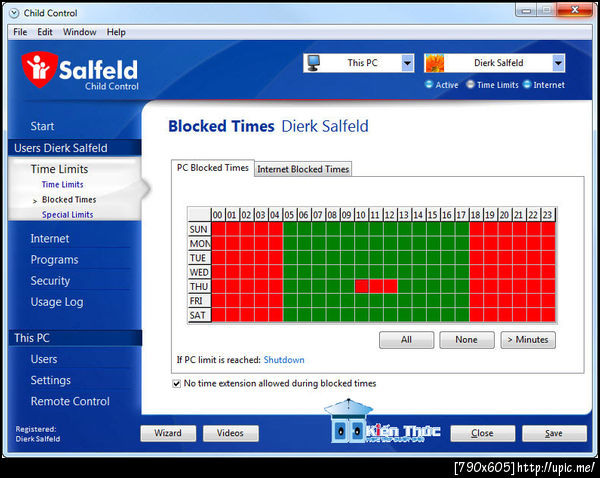
Task: Open the File menu
Action: [x=20, y=32]
